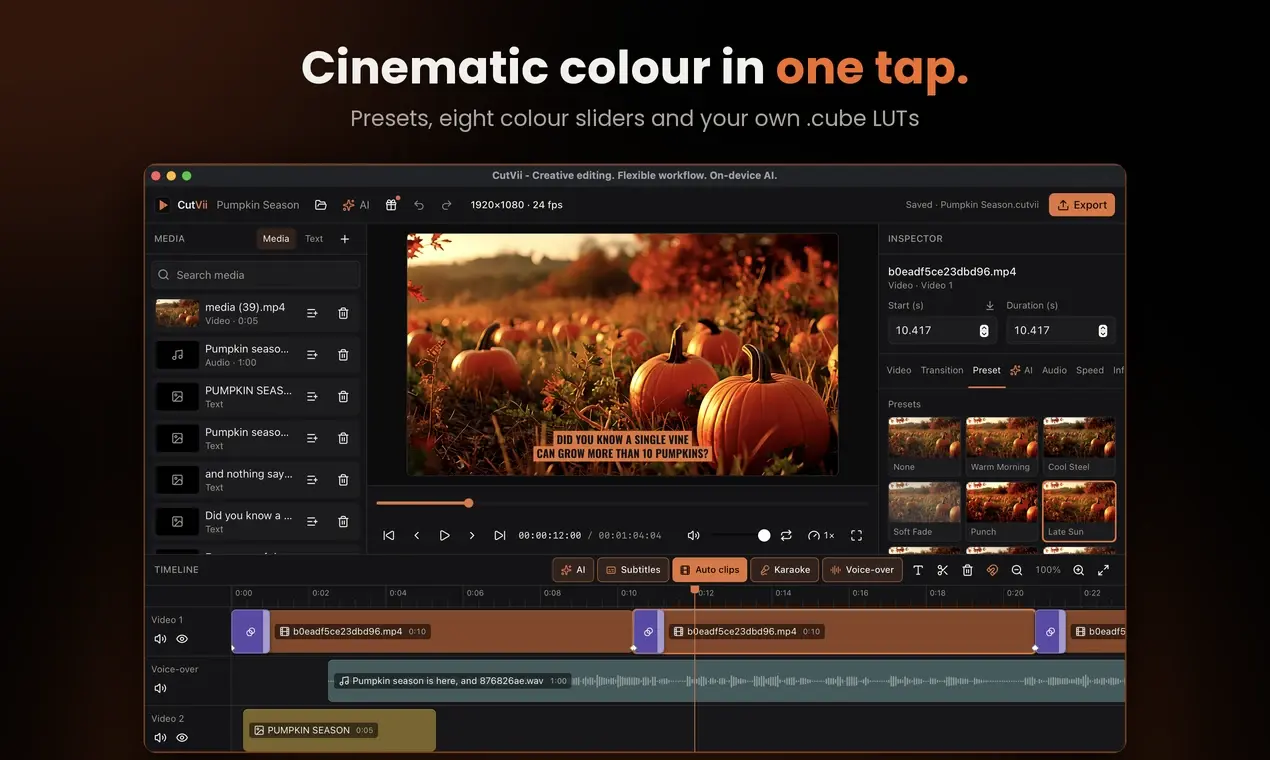Click the Subtitles button

tap(633, 570)
